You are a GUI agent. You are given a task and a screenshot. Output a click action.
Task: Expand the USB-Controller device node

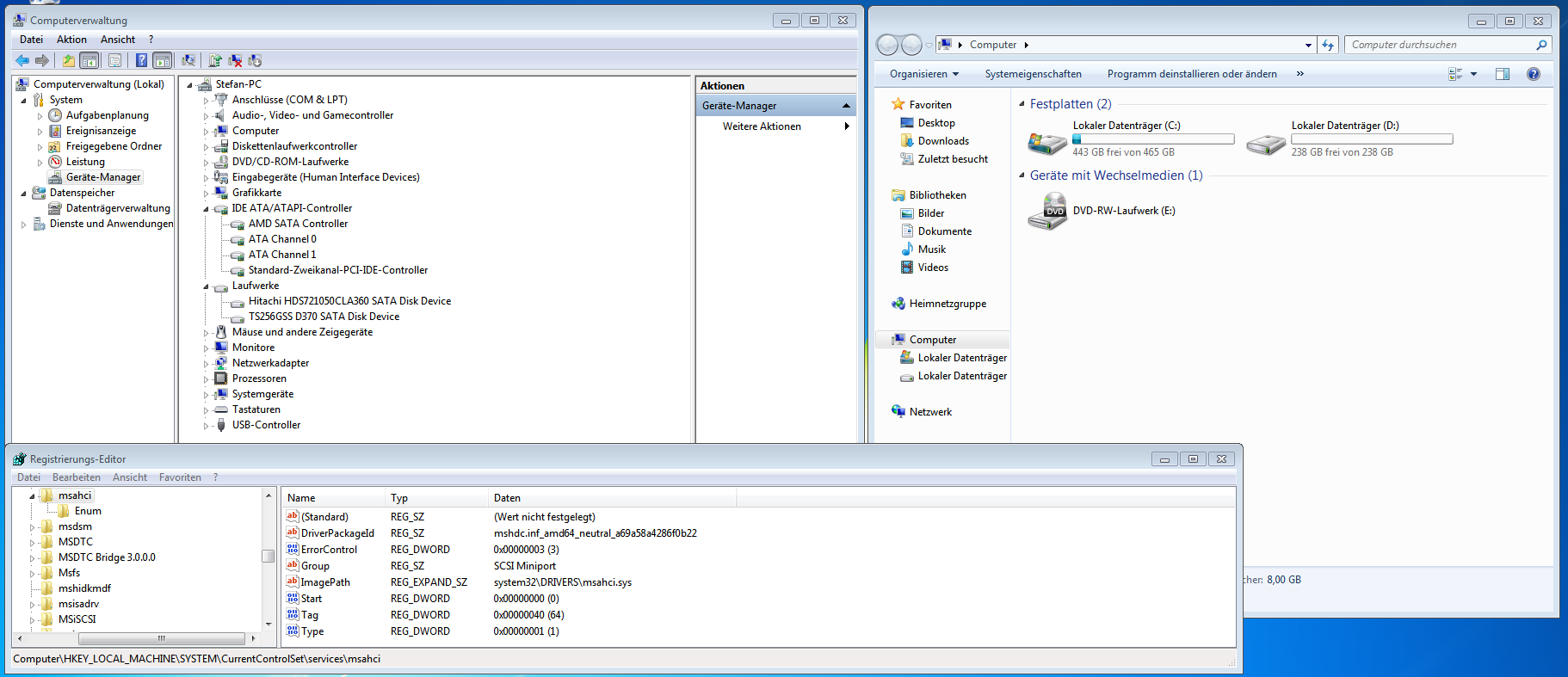tap(206, 426)
